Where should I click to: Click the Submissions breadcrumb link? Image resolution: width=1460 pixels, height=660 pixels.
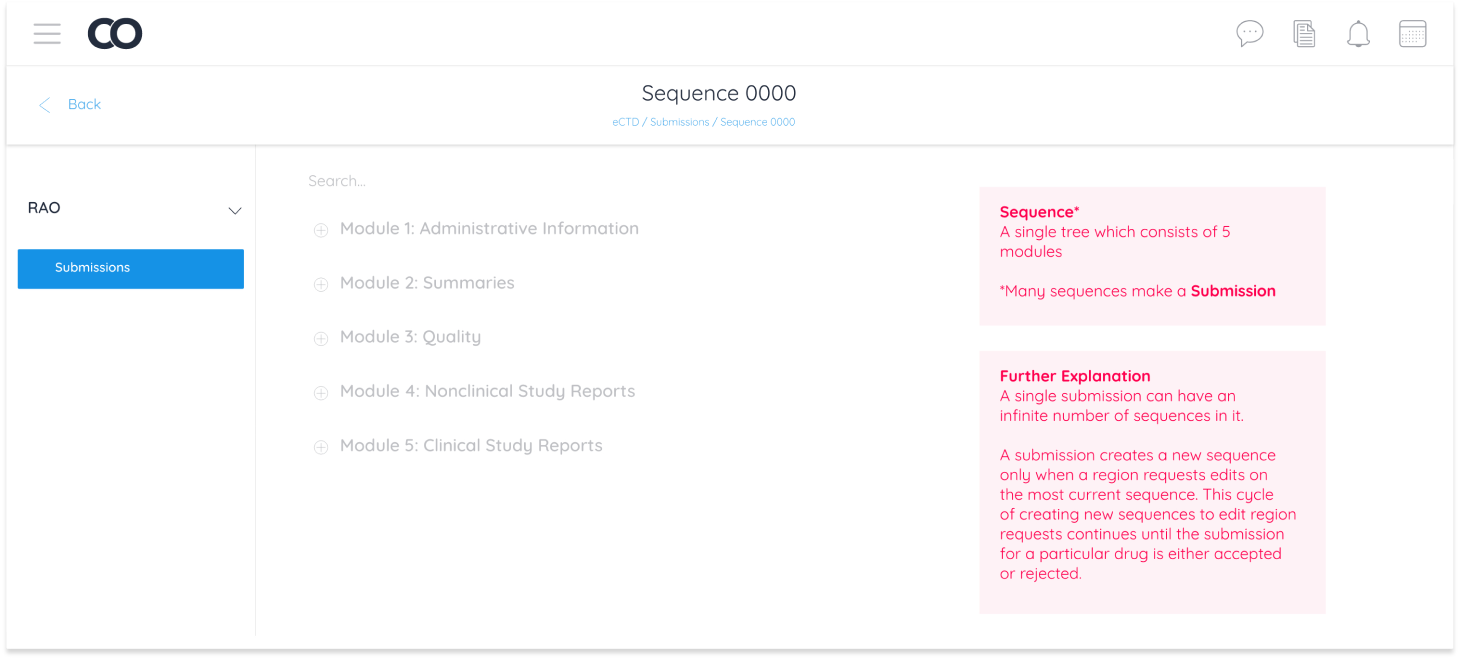click(679, 121)
